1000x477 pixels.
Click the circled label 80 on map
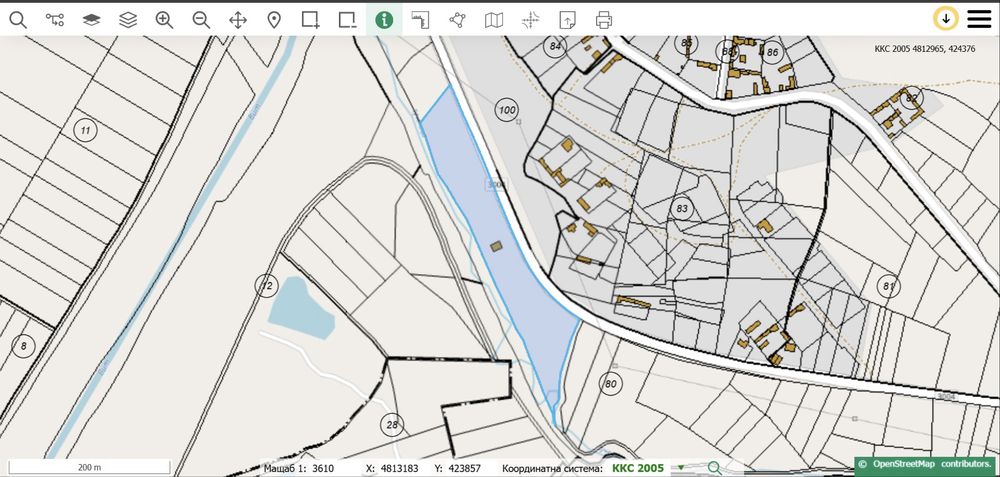point(611,384)
